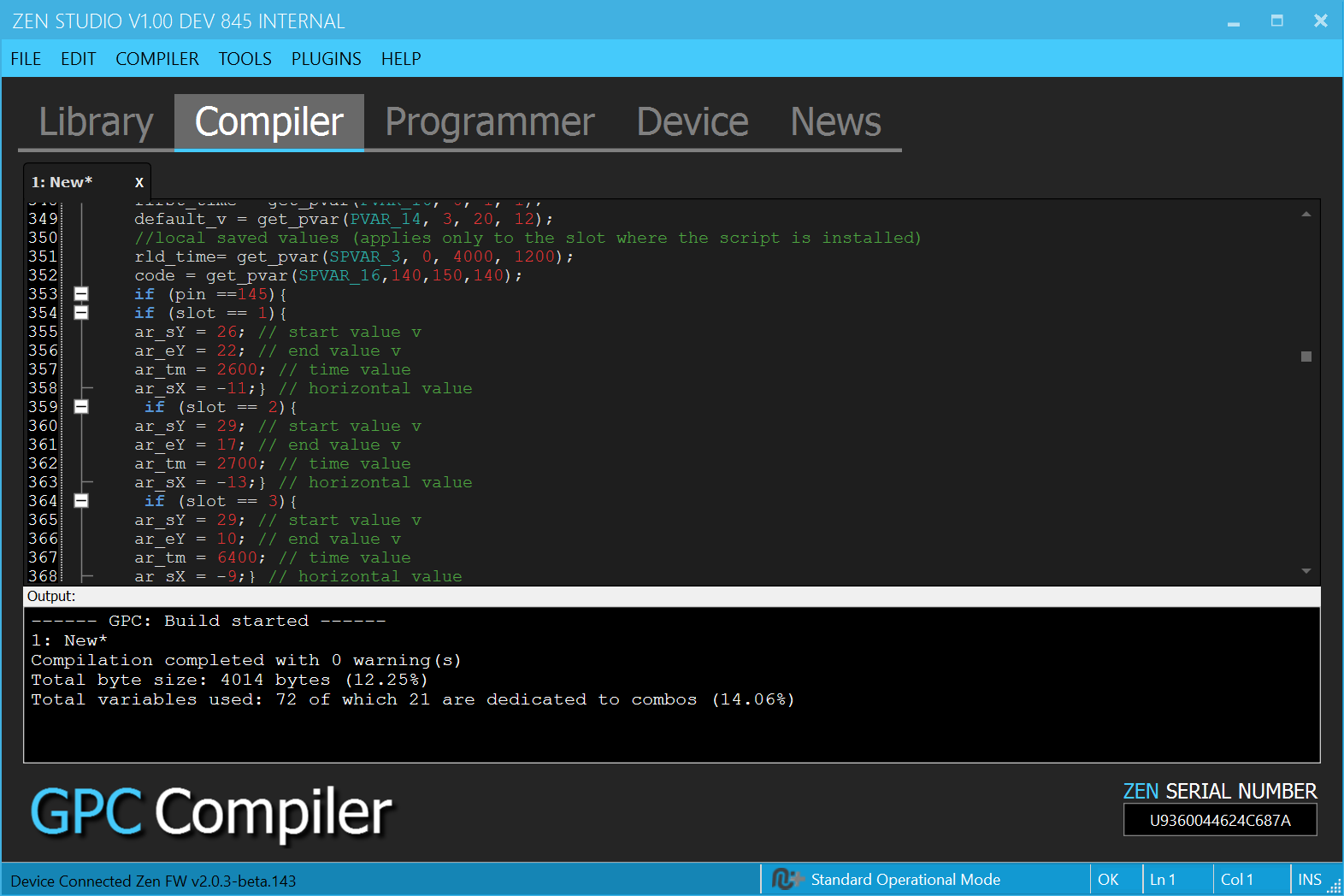Image resolution: width=1344 pixels, height=896 pixels.
Task: Click the Standard Operational Mode icon
Action: pyautogui.click(x=787, y=879)
